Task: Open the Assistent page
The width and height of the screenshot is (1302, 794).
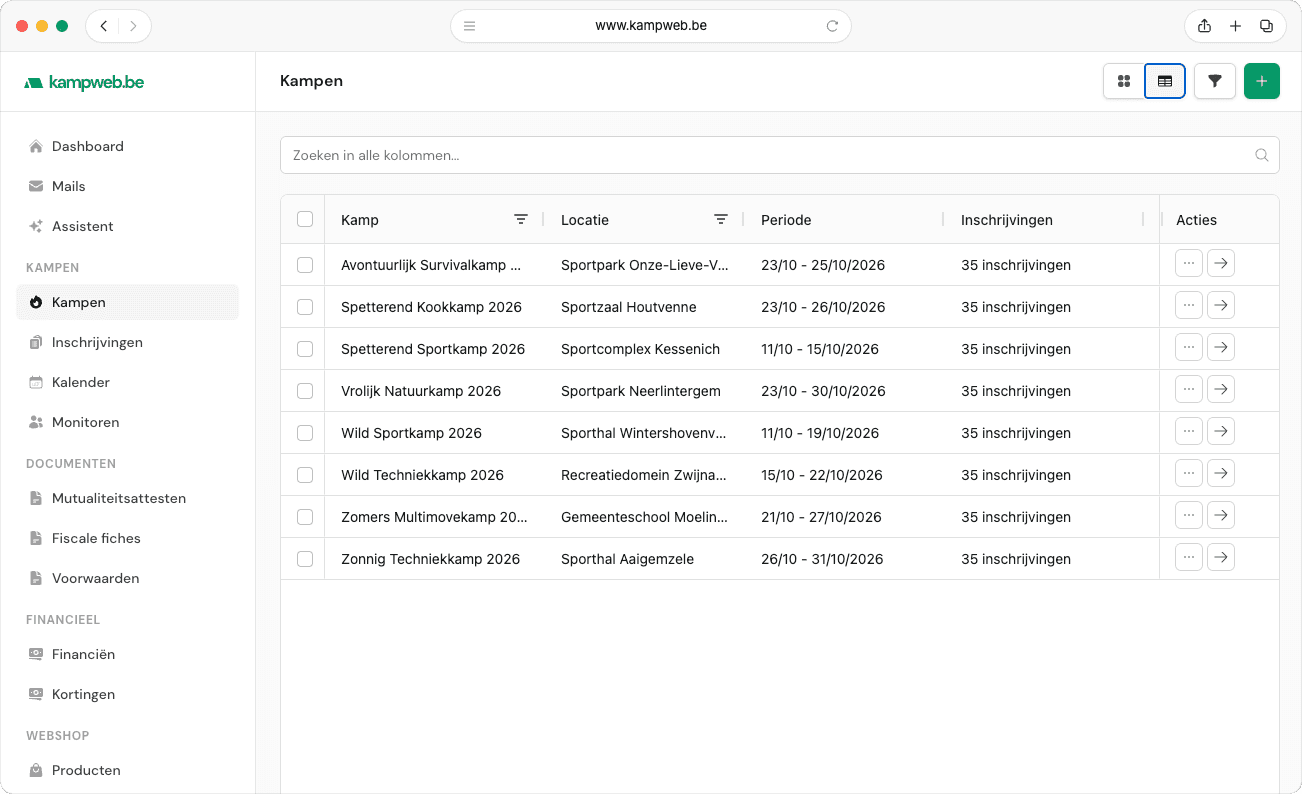Action: (127, 226)
